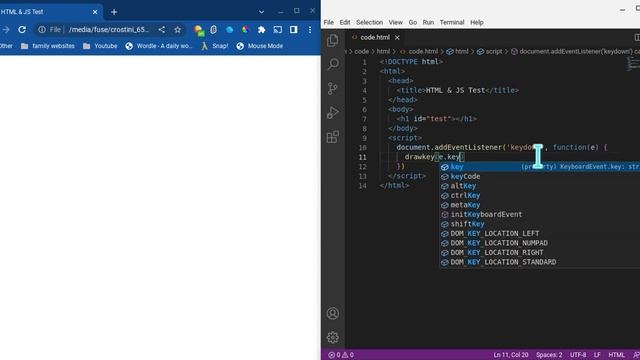
Task: View the site info icon before File
Action: click(42, 29)
